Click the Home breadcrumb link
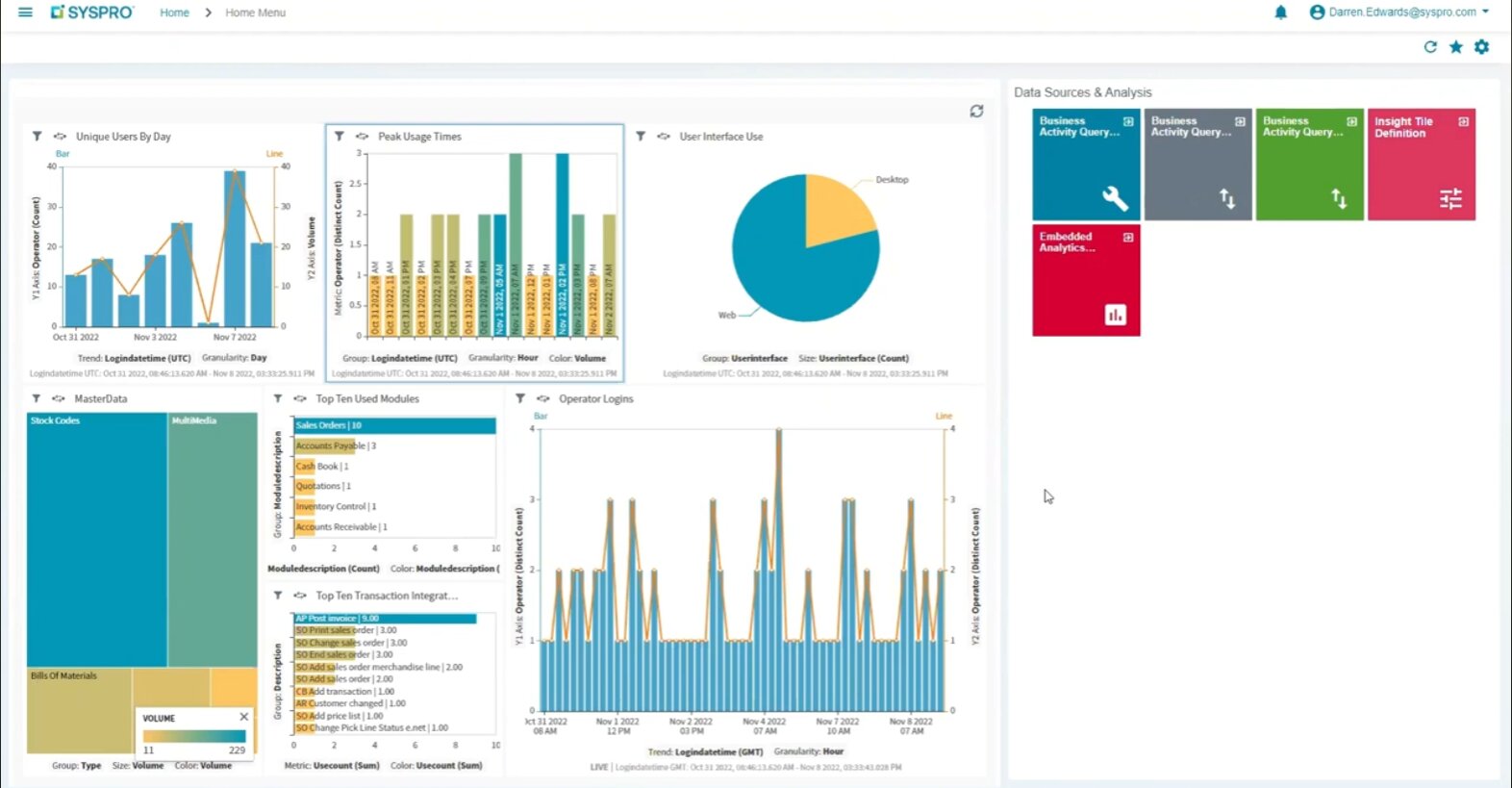This screenshot has height=788, width=1512. (x=174, y=13)
